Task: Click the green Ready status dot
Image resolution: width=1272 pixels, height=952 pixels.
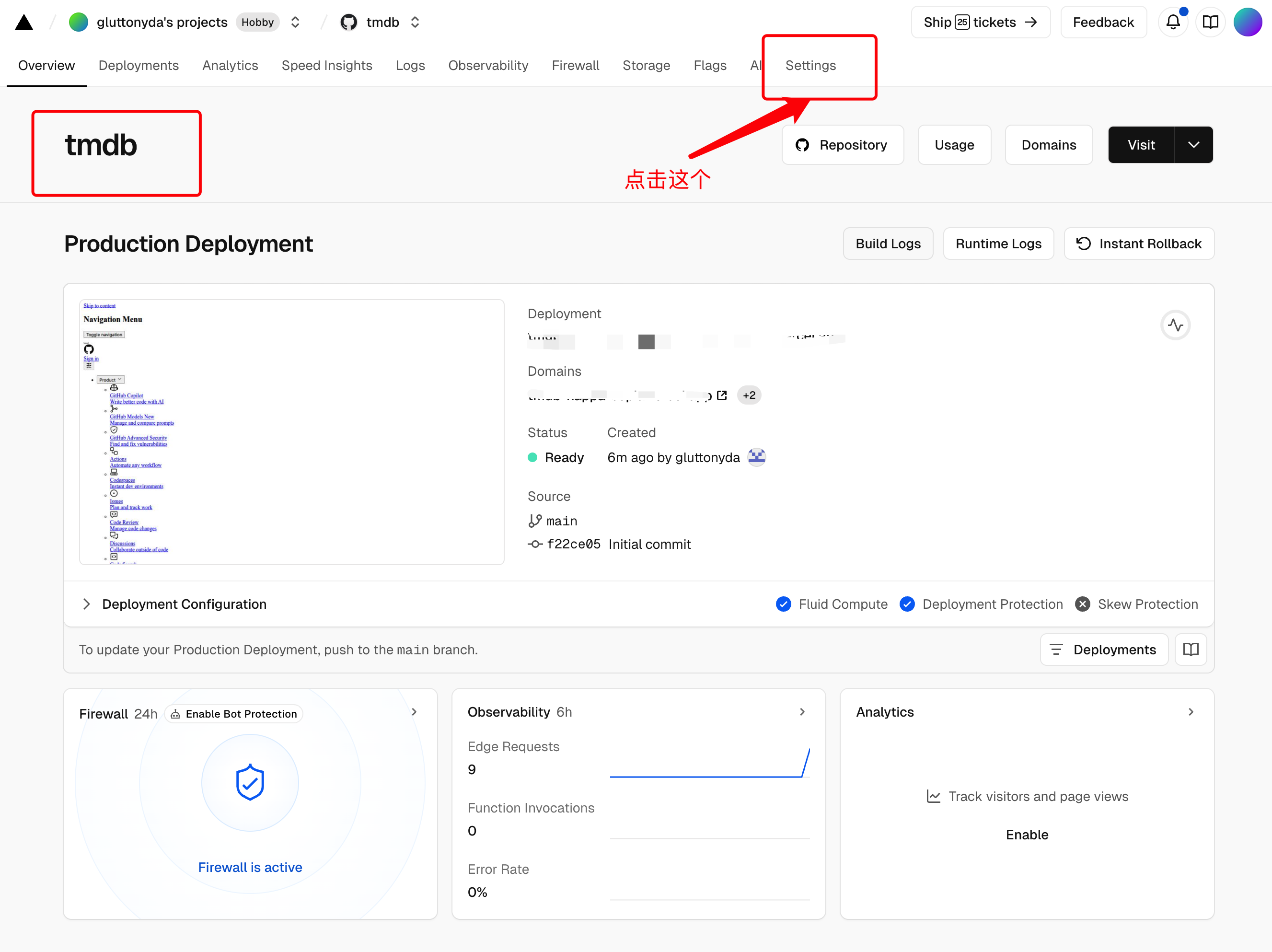Action: [x=532, y=457]
